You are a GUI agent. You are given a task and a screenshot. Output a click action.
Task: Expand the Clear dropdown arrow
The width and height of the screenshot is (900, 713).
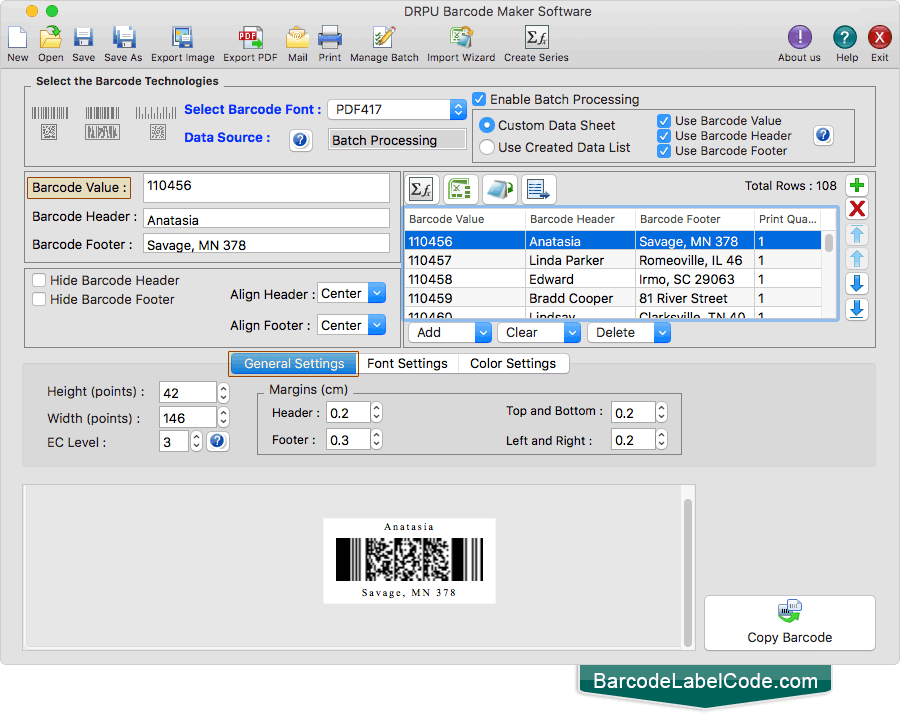click(572, 332)
